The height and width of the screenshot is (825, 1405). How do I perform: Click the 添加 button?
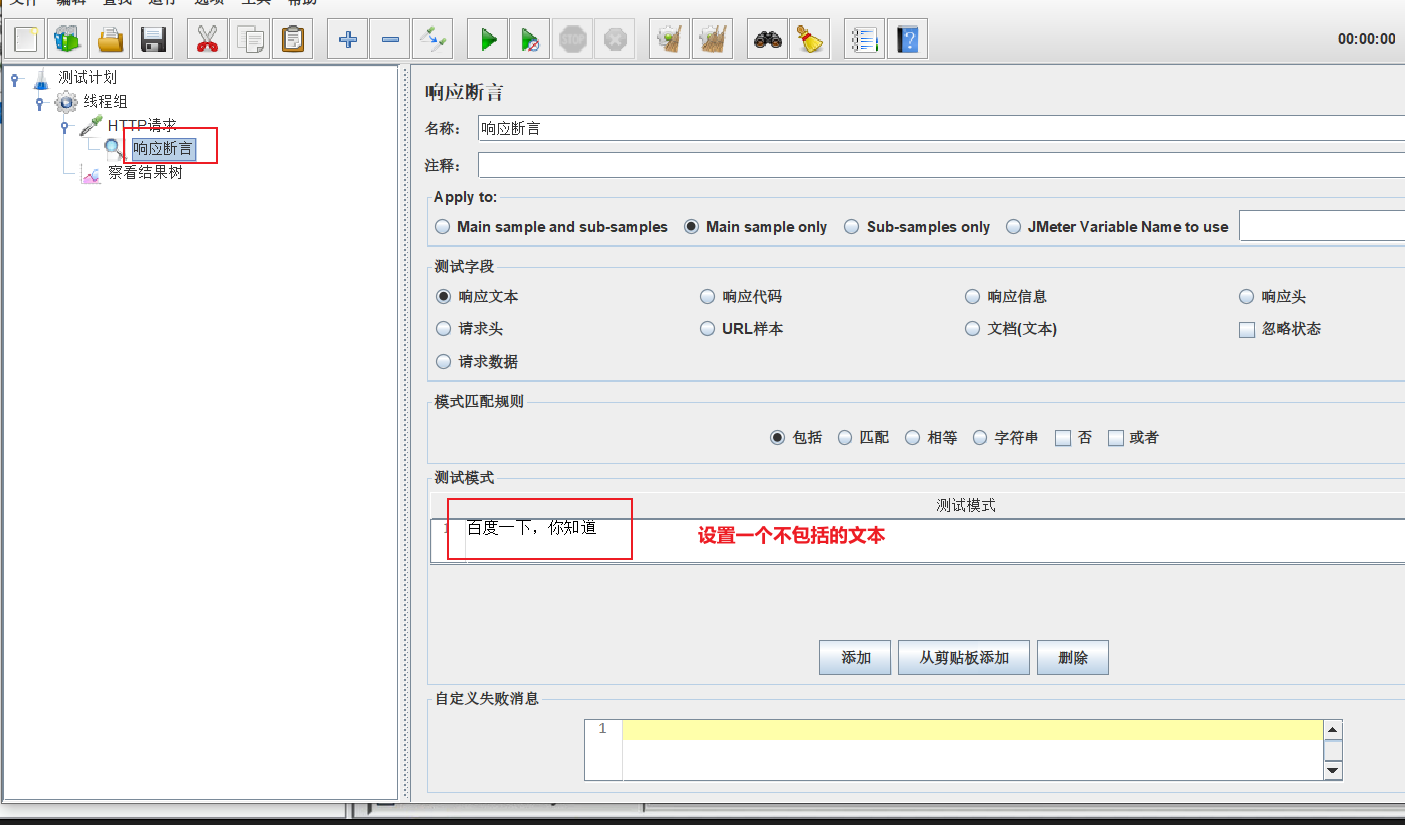[855, 658]
